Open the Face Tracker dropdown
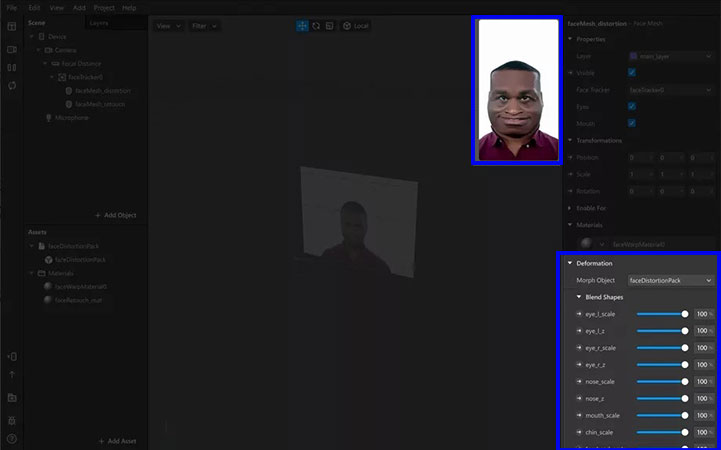The image size is (721, 450). pyautogui.click(x=670, y=90)
